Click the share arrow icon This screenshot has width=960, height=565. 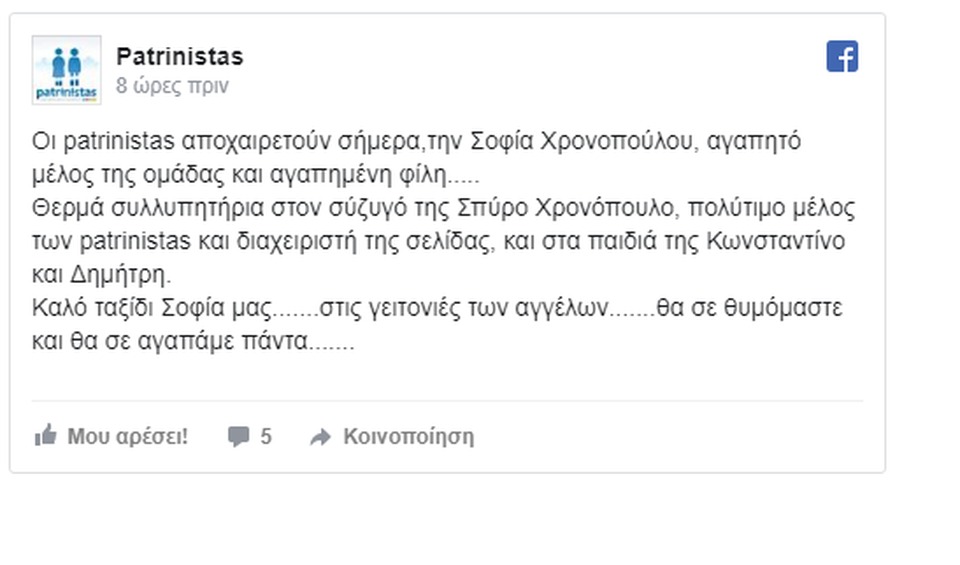[x=320, y=436]
